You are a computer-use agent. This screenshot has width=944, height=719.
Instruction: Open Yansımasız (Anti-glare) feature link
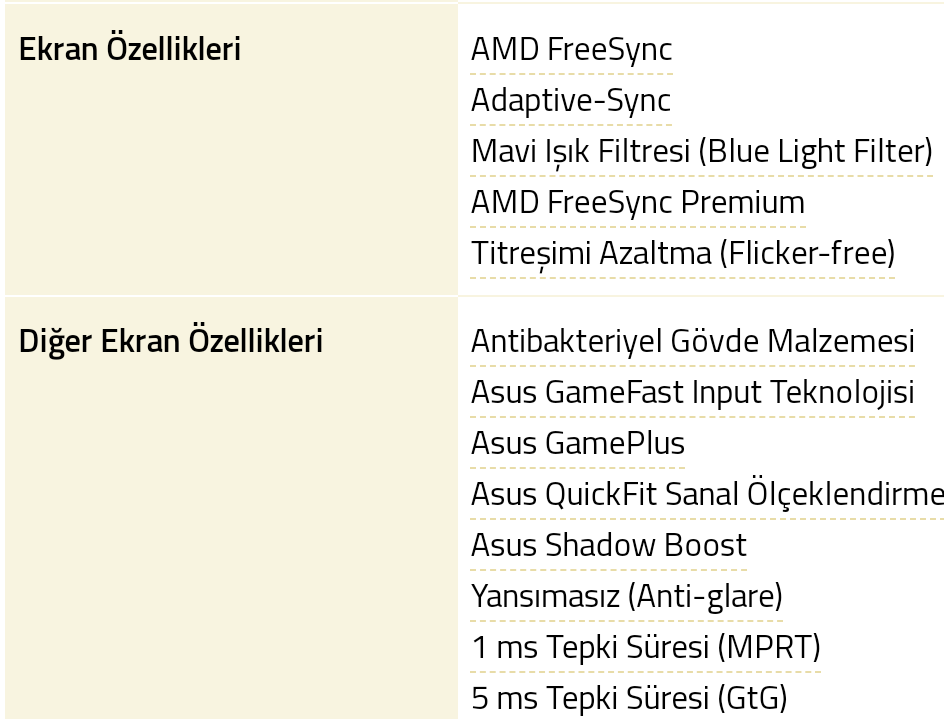626,596
